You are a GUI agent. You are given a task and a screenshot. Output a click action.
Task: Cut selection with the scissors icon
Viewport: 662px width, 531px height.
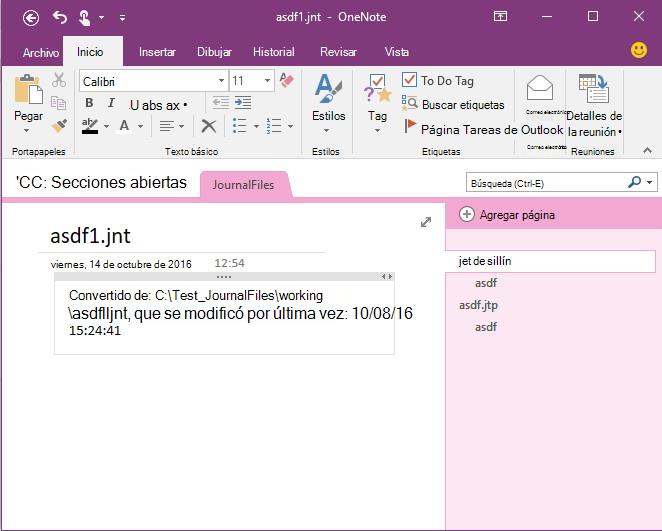[59, 80]
